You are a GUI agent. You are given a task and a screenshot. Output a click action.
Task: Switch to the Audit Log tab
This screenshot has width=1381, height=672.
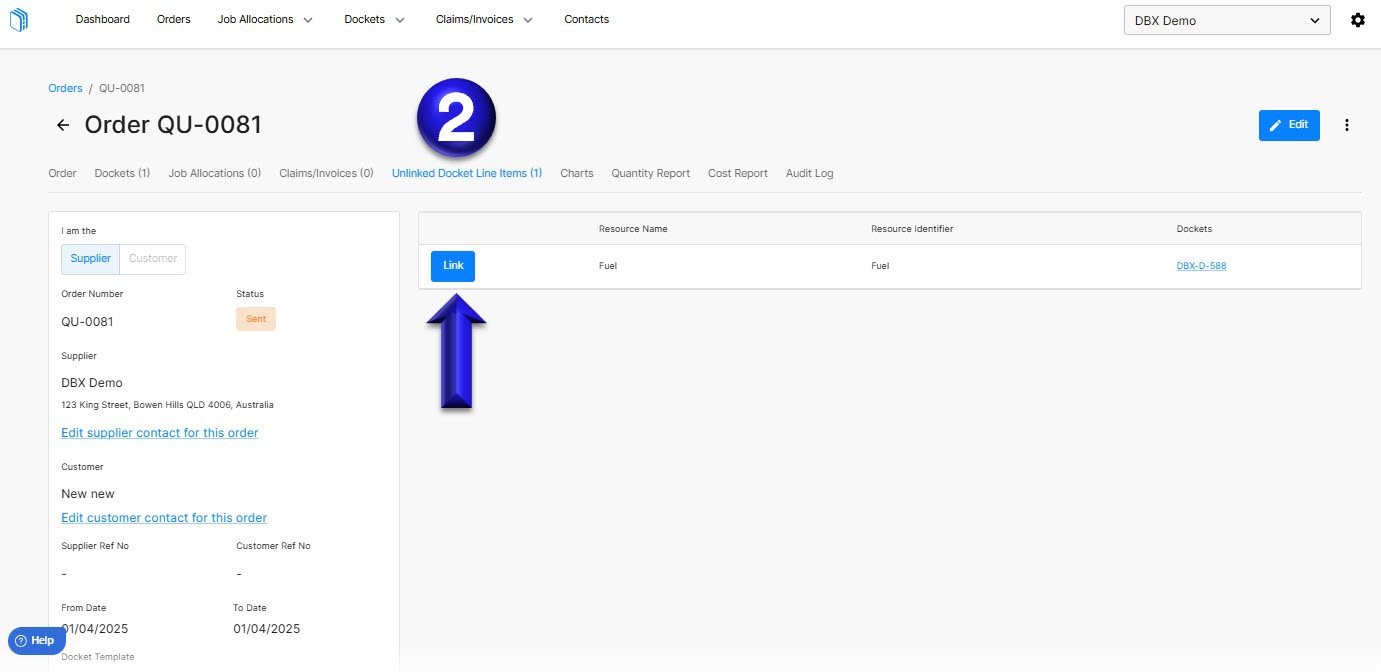(x=809, y=173)
